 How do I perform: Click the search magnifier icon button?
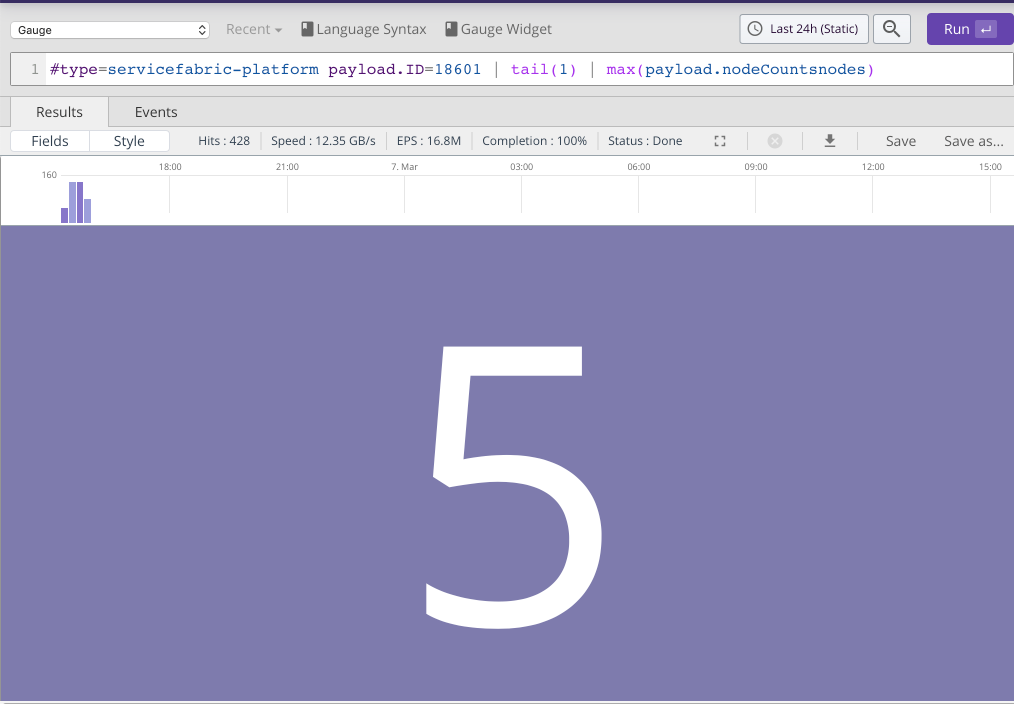point(891,29)
